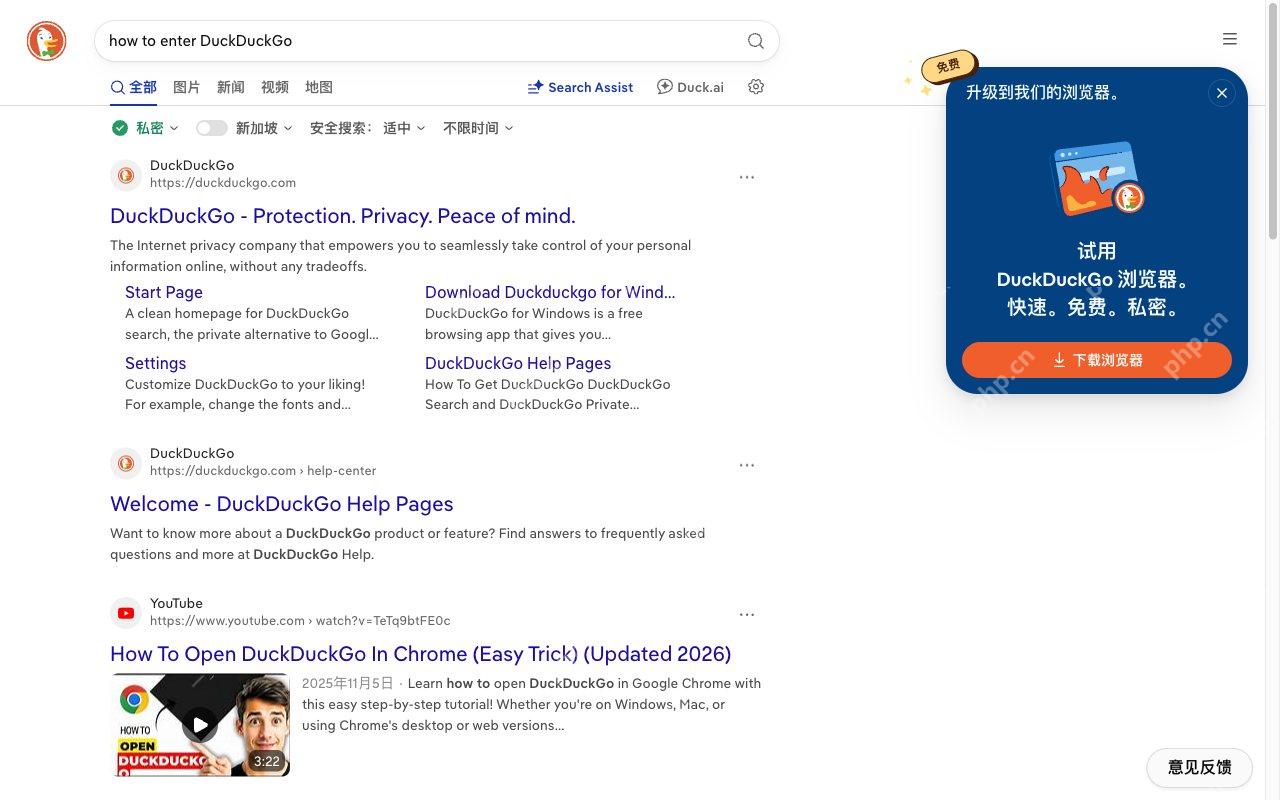Open 'Download Duckduckgo for Wind...' sitelink
This screenshot has width=1280, height=800.
click(x=550, y=292)
